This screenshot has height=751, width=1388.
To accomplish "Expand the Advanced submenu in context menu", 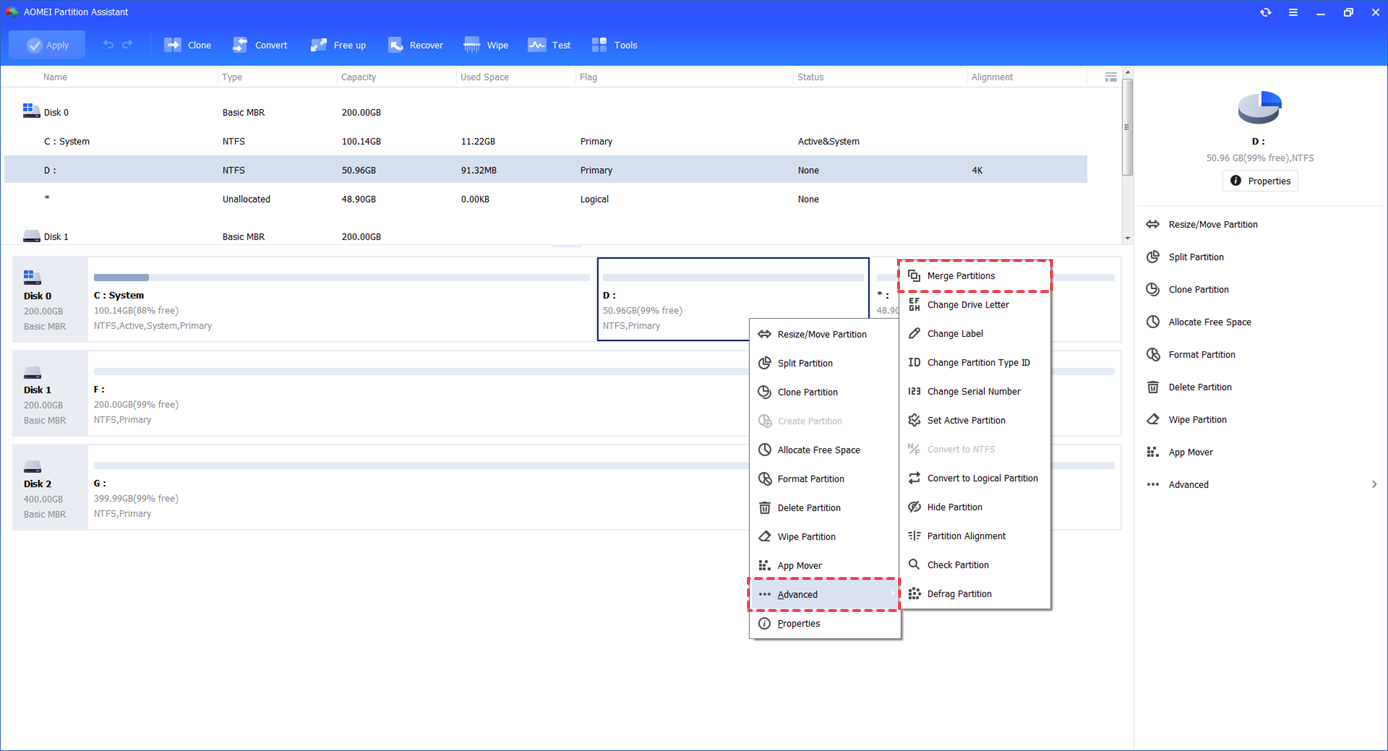I will point(825,594).
